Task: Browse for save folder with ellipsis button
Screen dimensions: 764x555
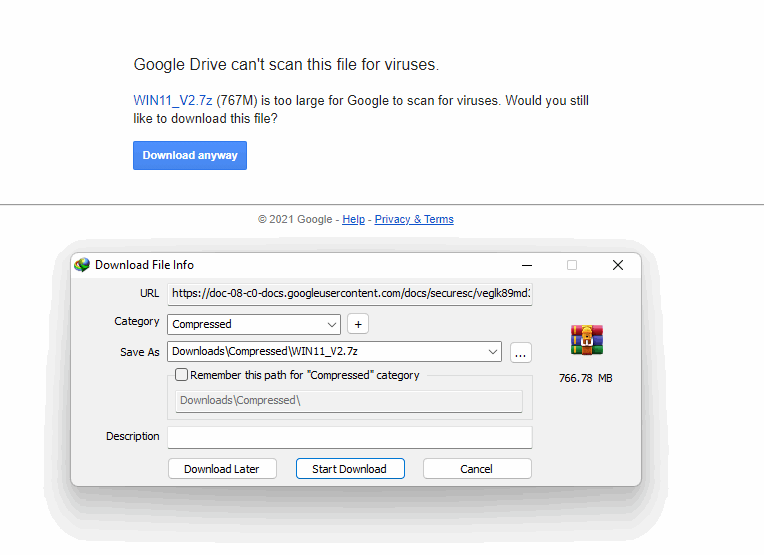Action: (520, 352)
